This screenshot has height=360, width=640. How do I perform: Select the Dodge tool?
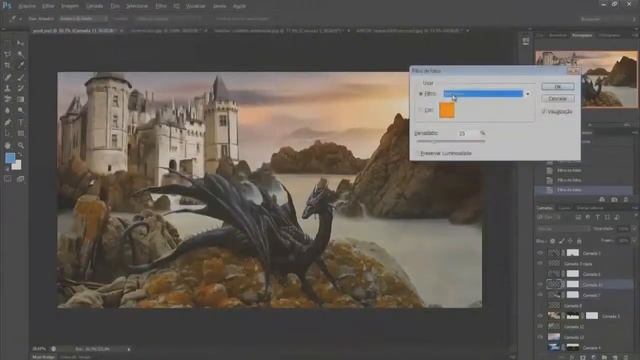click(x=20, y=111)
